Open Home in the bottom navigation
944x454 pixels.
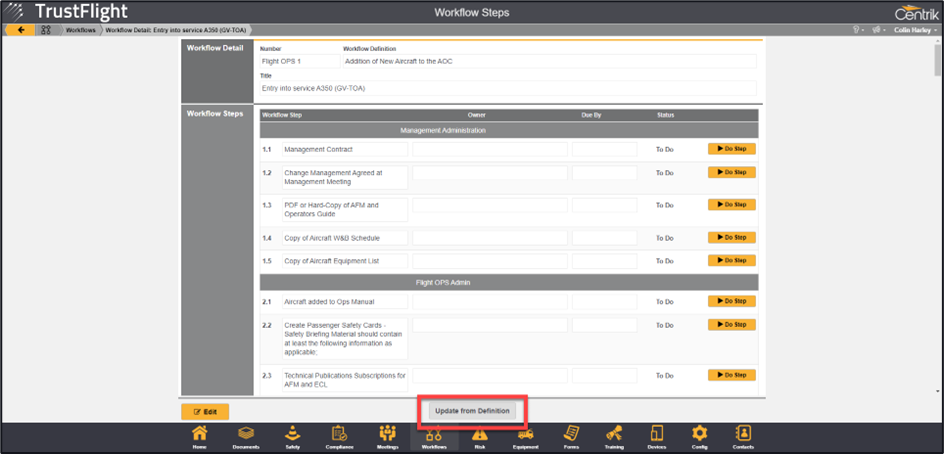(200, 438)
